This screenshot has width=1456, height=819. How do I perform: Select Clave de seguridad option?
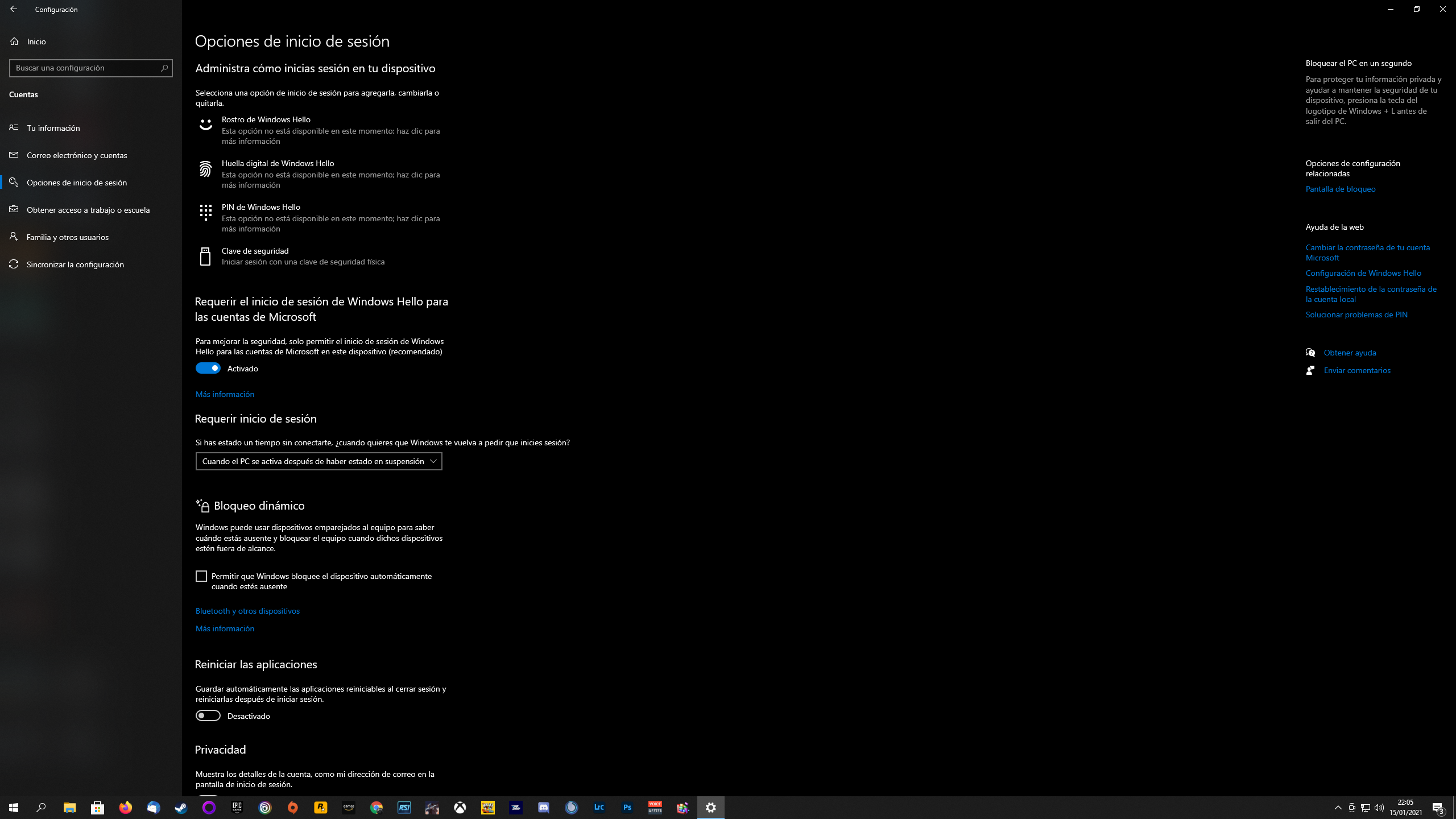[x=255, y=251]
